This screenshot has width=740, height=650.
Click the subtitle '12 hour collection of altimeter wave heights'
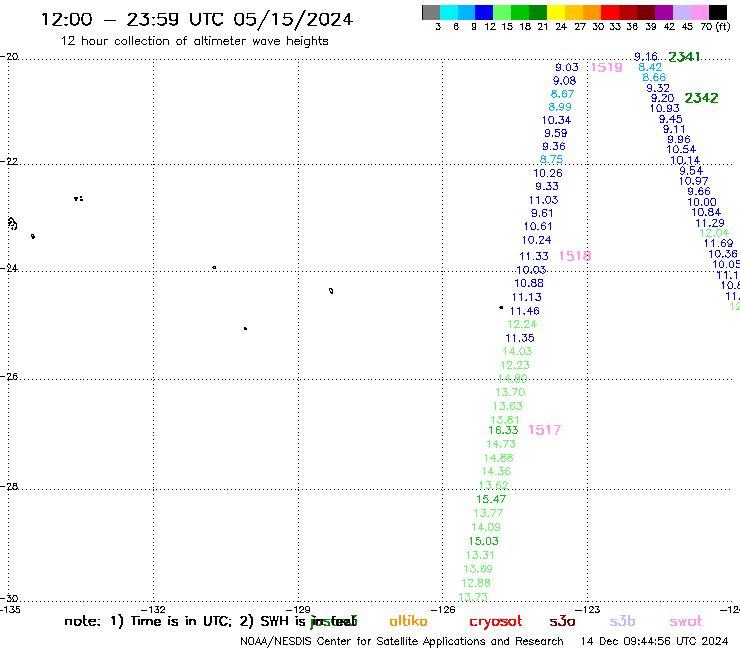(x=194, y=41)
